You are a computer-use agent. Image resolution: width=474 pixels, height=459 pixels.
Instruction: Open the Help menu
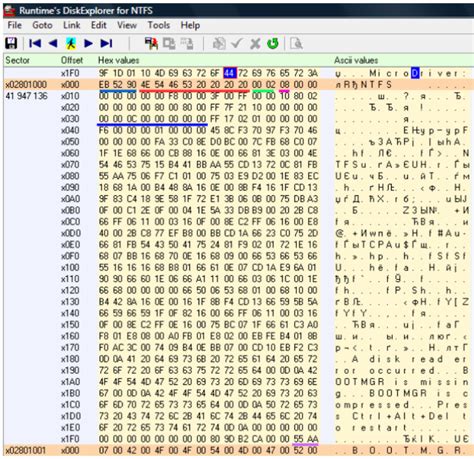click(x=190, y=25)
